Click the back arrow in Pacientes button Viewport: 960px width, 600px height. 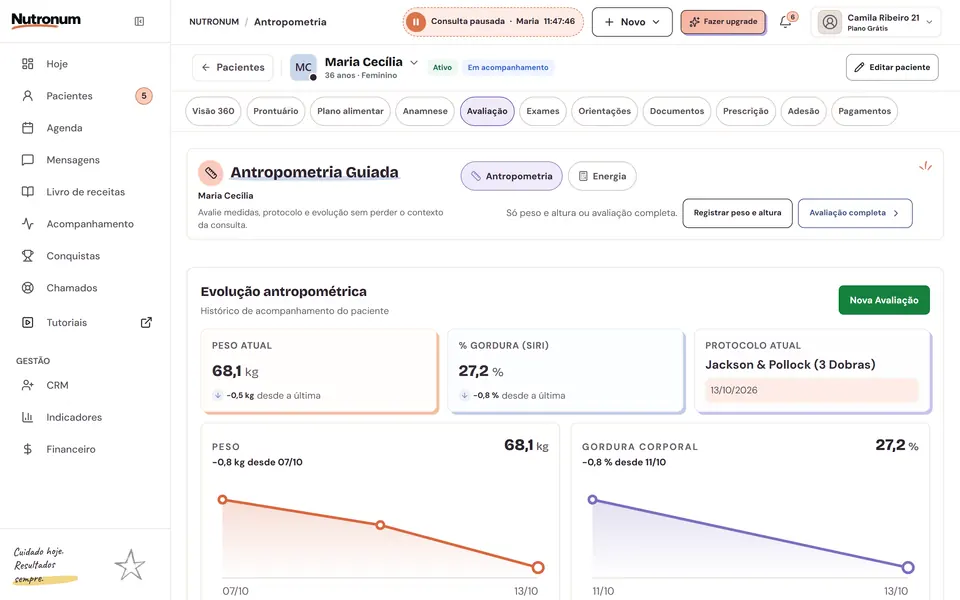pos(206,67)
